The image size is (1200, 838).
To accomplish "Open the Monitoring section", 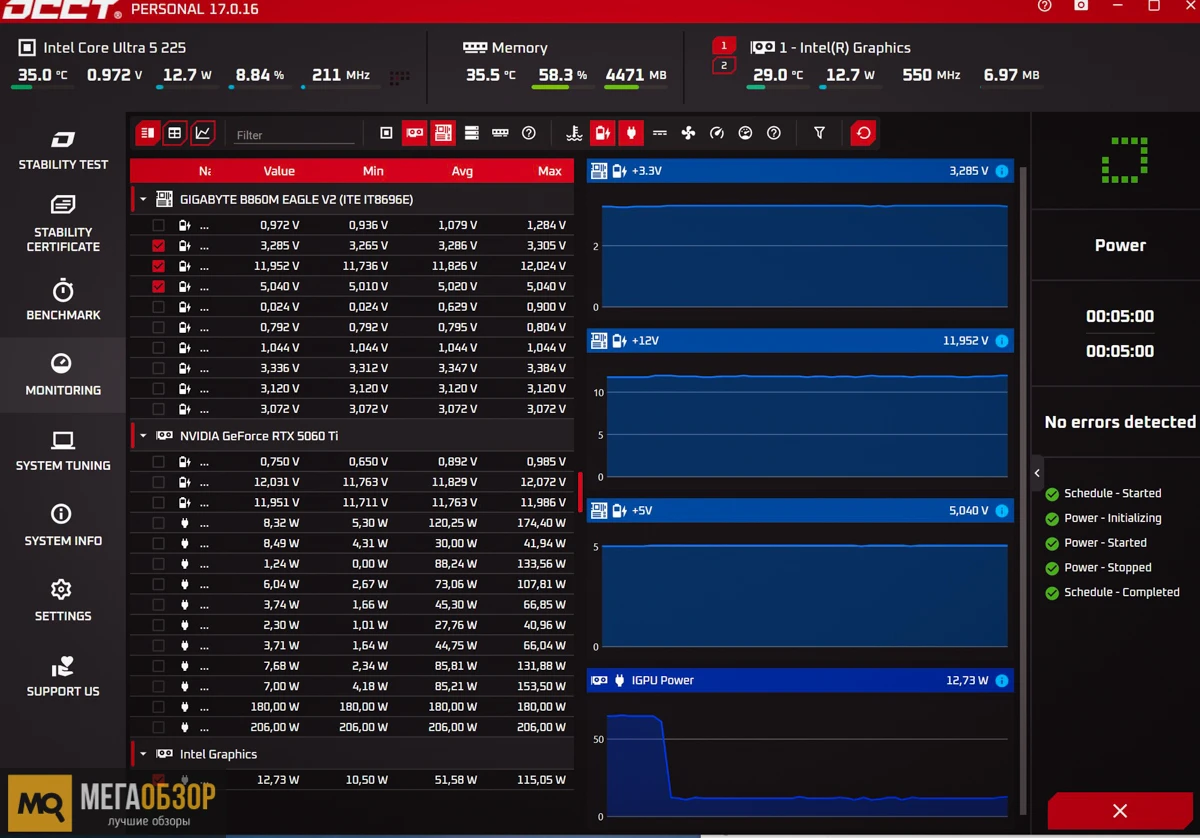I will 63,375.
